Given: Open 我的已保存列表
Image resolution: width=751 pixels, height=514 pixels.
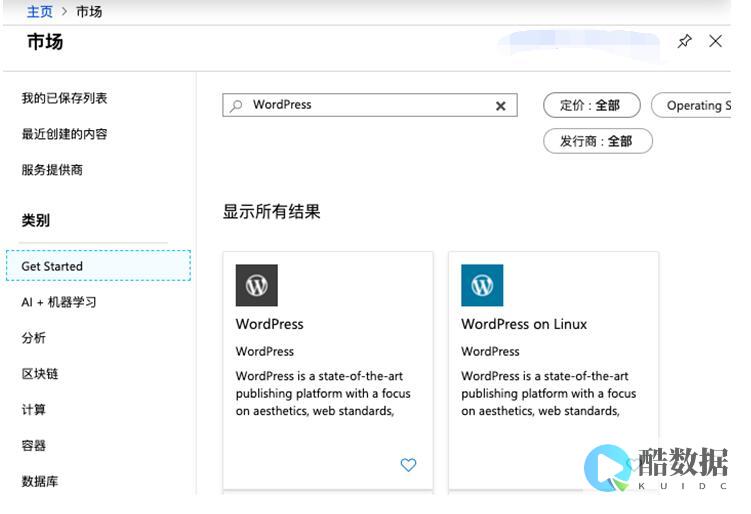Looking at the screenshot, I should tap(64, 98).
